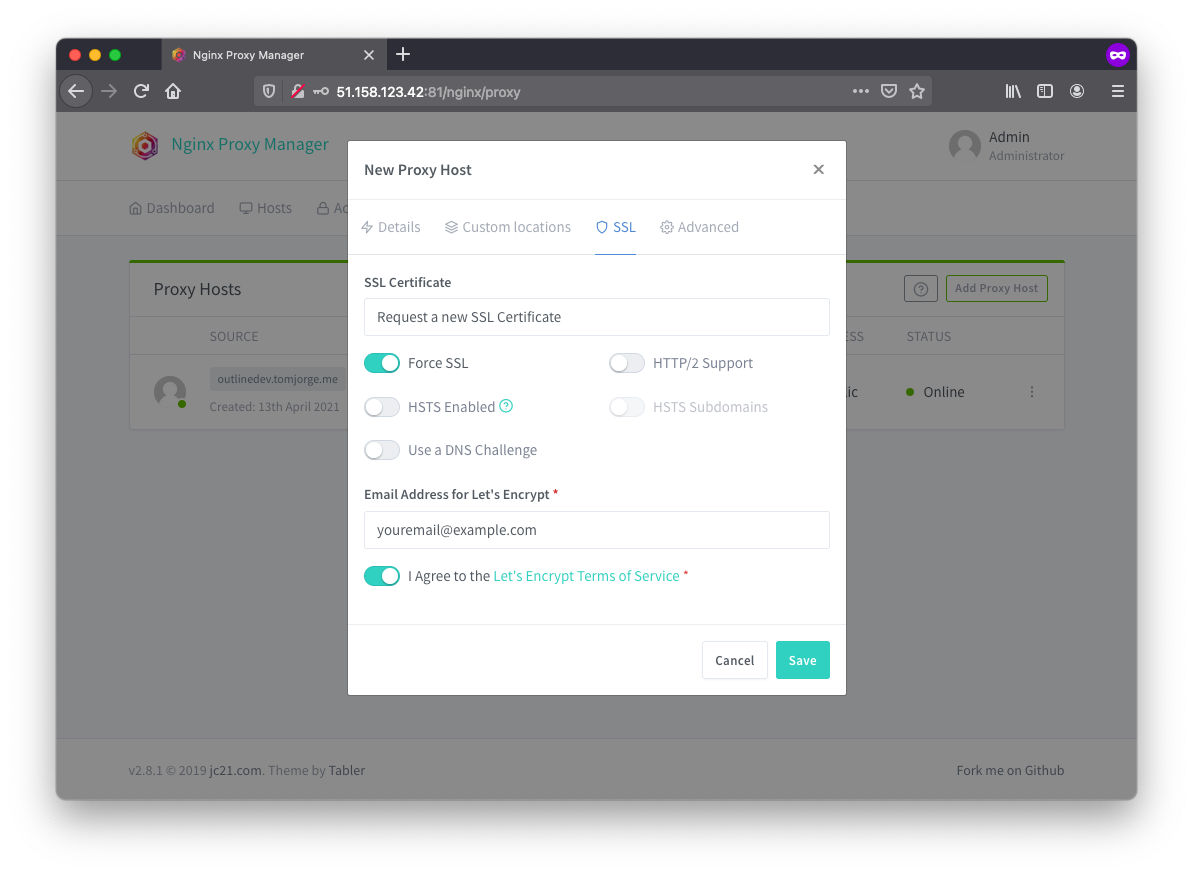The height and width of the screenshot is (874, 1193).
Task: Open the Library icon in toolbar
Action: [1013, 91]
